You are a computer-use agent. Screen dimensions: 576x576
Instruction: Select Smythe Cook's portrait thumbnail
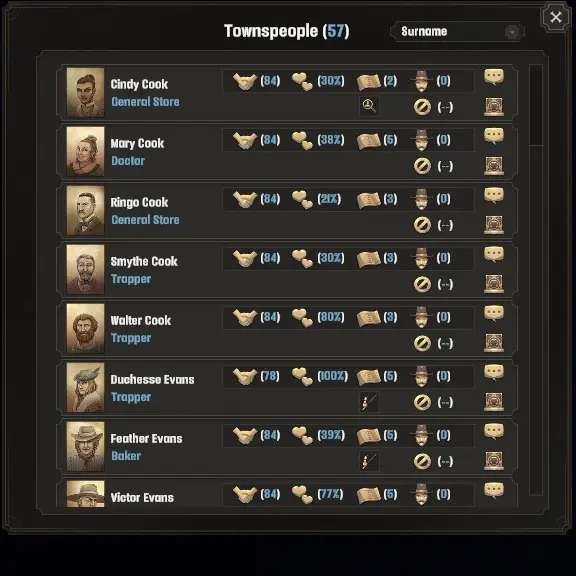pos(85,270)
